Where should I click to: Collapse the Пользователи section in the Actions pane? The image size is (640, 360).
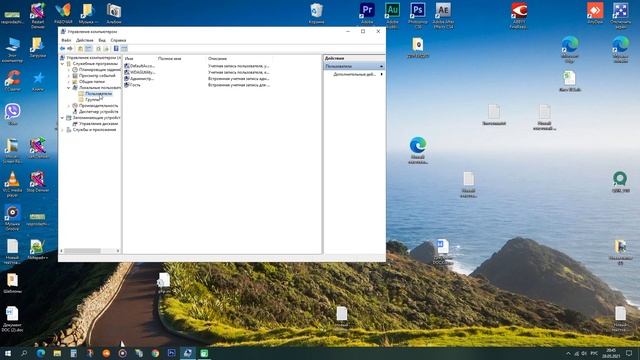coord(381,66)
